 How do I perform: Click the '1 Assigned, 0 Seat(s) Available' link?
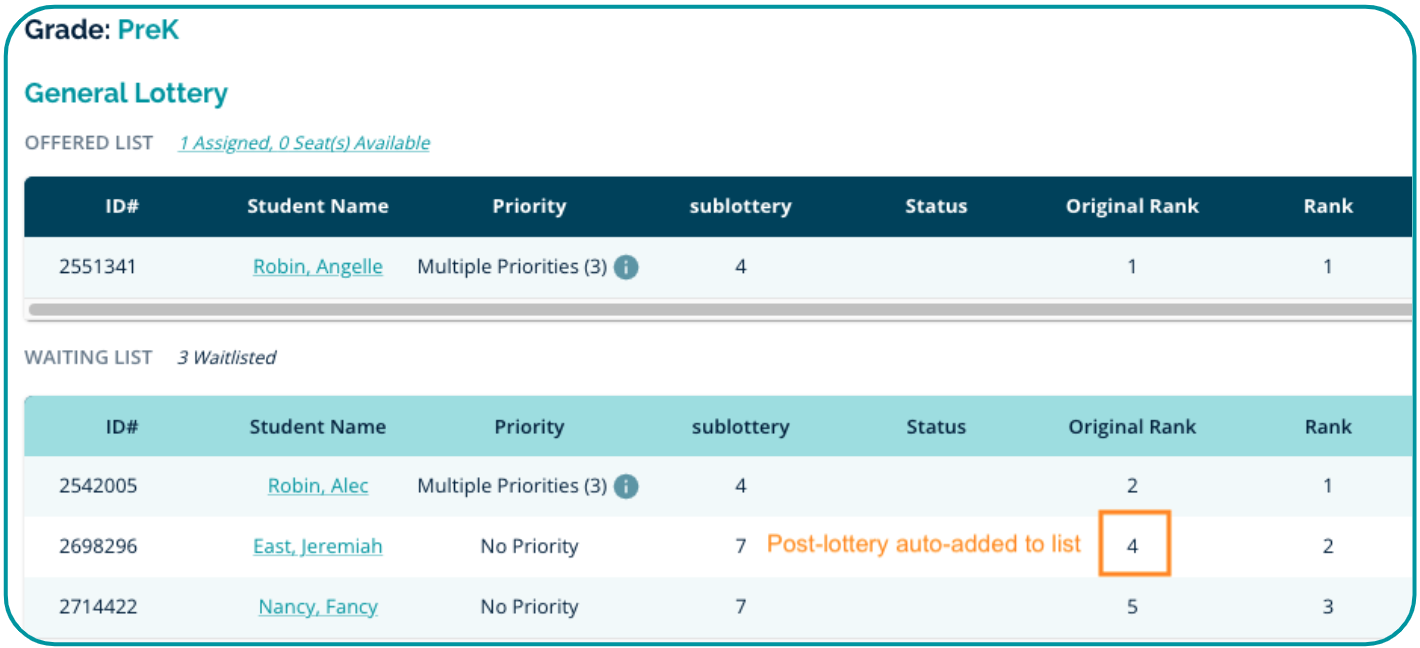point(304,143)
